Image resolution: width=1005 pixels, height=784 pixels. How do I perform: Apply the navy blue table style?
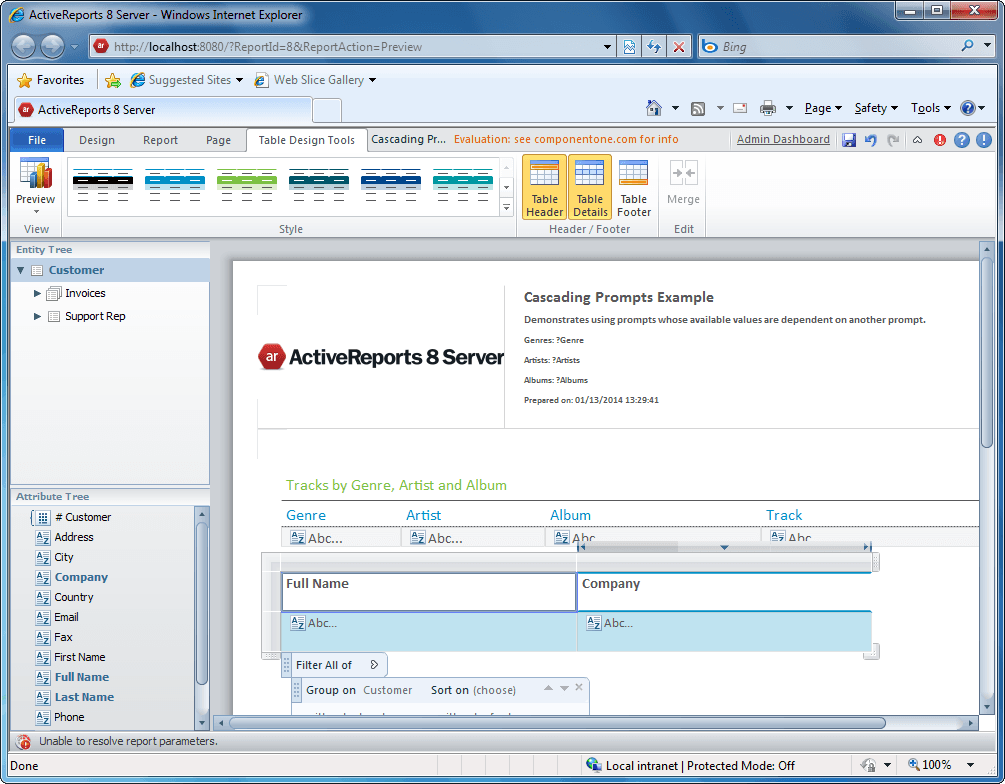391,186
